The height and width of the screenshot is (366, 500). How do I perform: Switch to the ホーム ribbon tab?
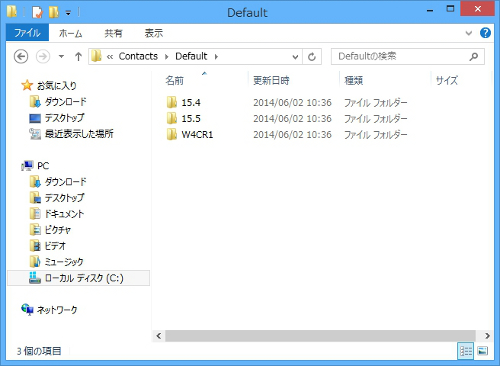click(71, 33)
